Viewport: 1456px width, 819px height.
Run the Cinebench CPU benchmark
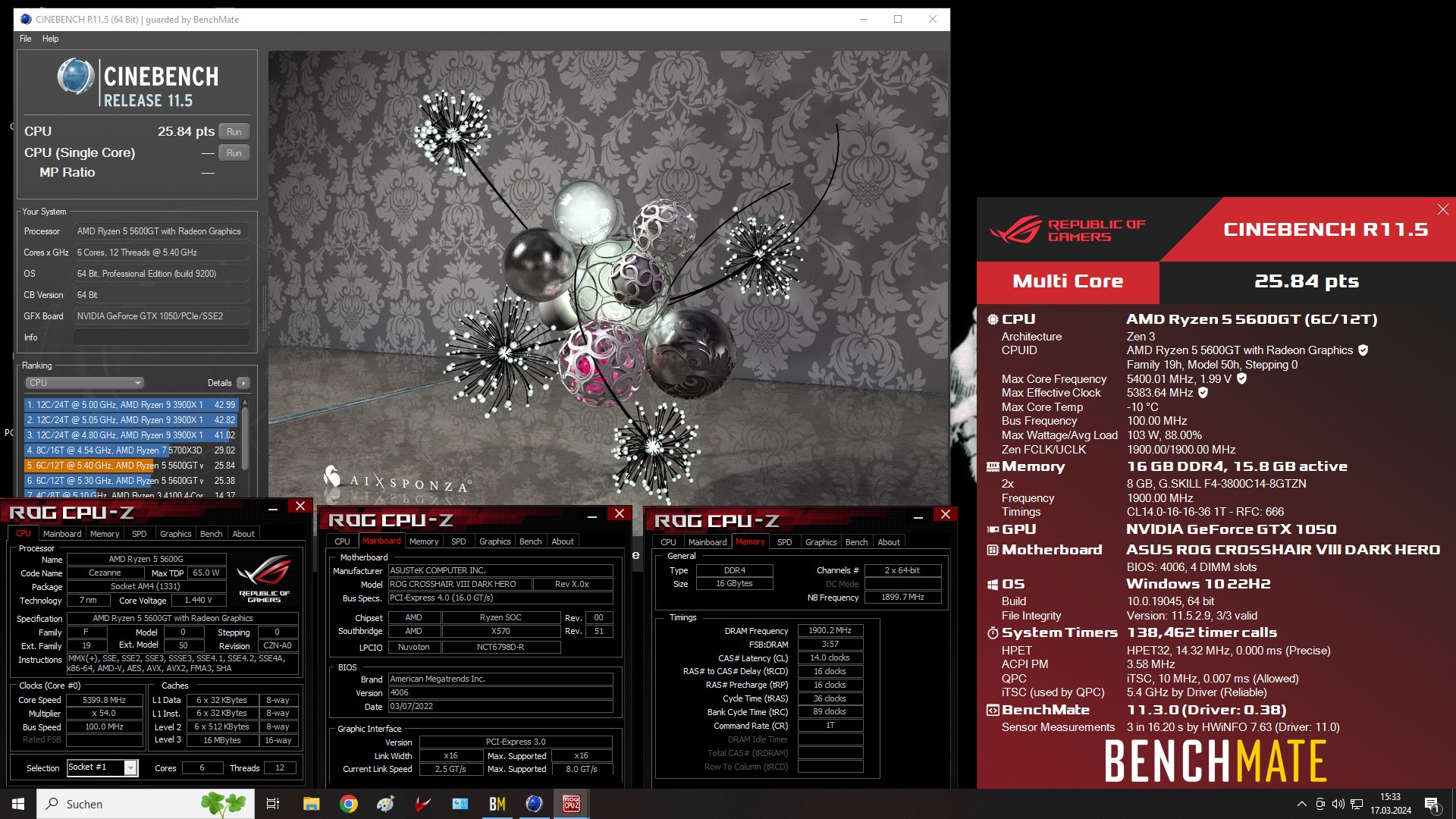tap(234, 132)
